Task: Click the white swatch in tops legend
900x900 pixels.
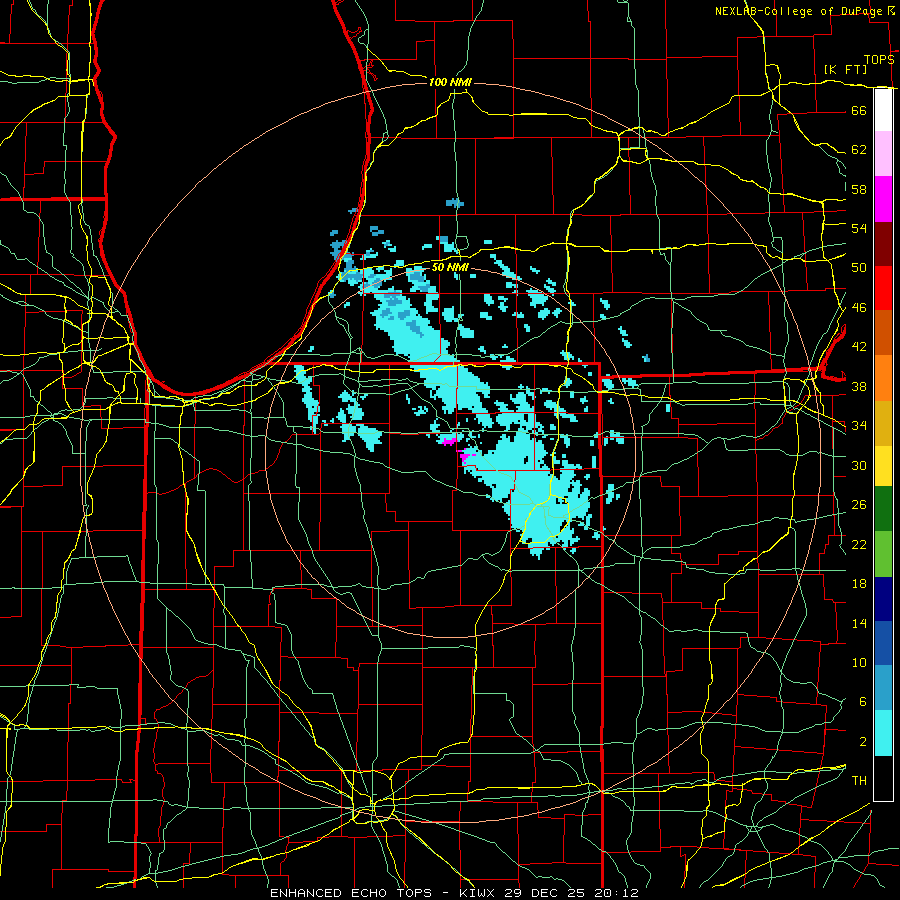Action: pos(883,110)
